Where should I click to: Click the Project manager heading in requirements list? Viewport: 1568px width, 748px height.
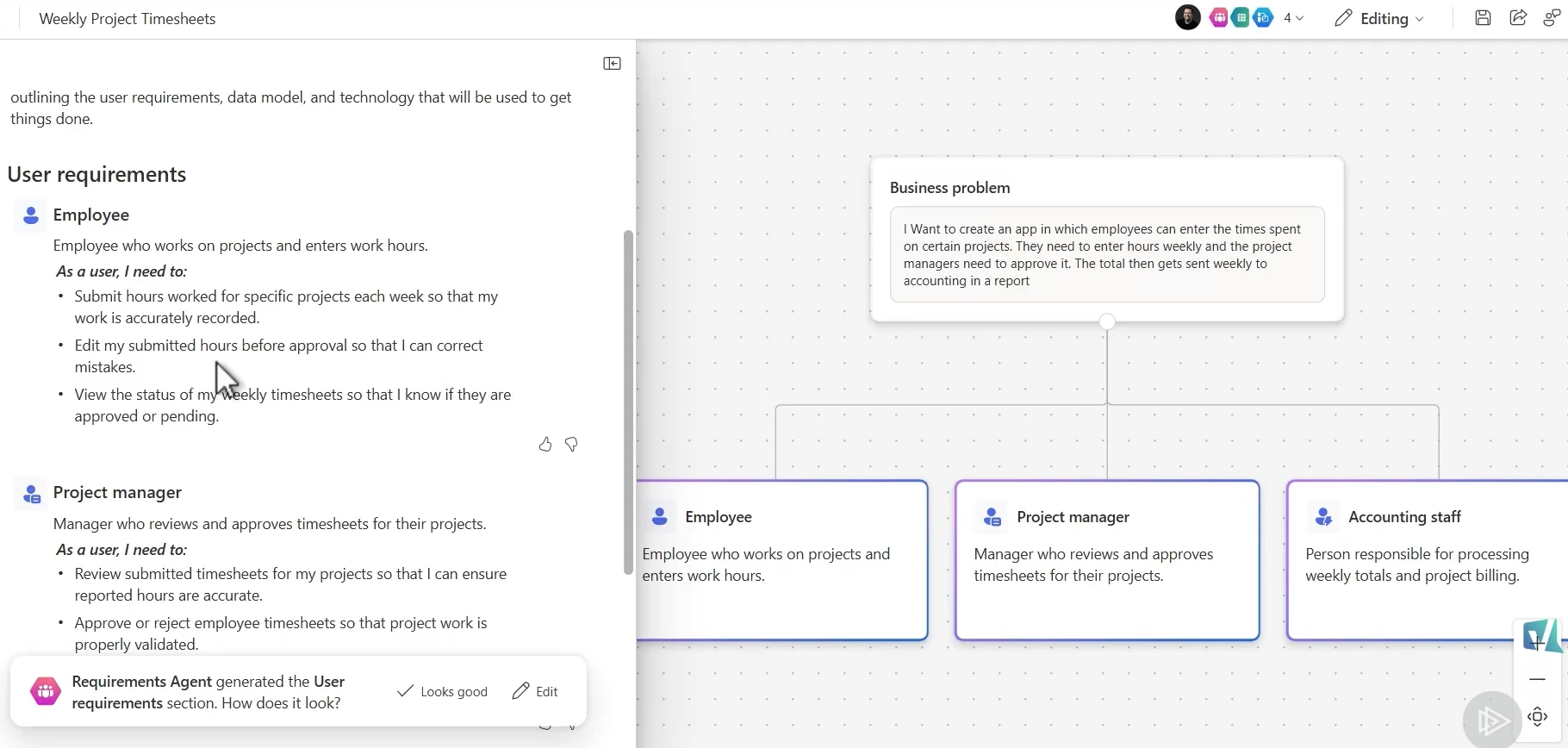point(117,493)
